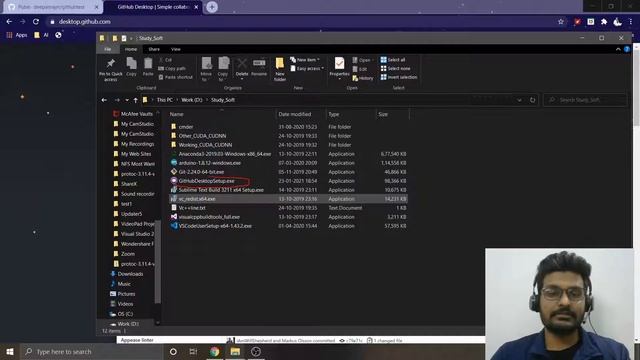Select Downloads in navigation pane
This screenshot has height=360, width=640.
point(130,274)
